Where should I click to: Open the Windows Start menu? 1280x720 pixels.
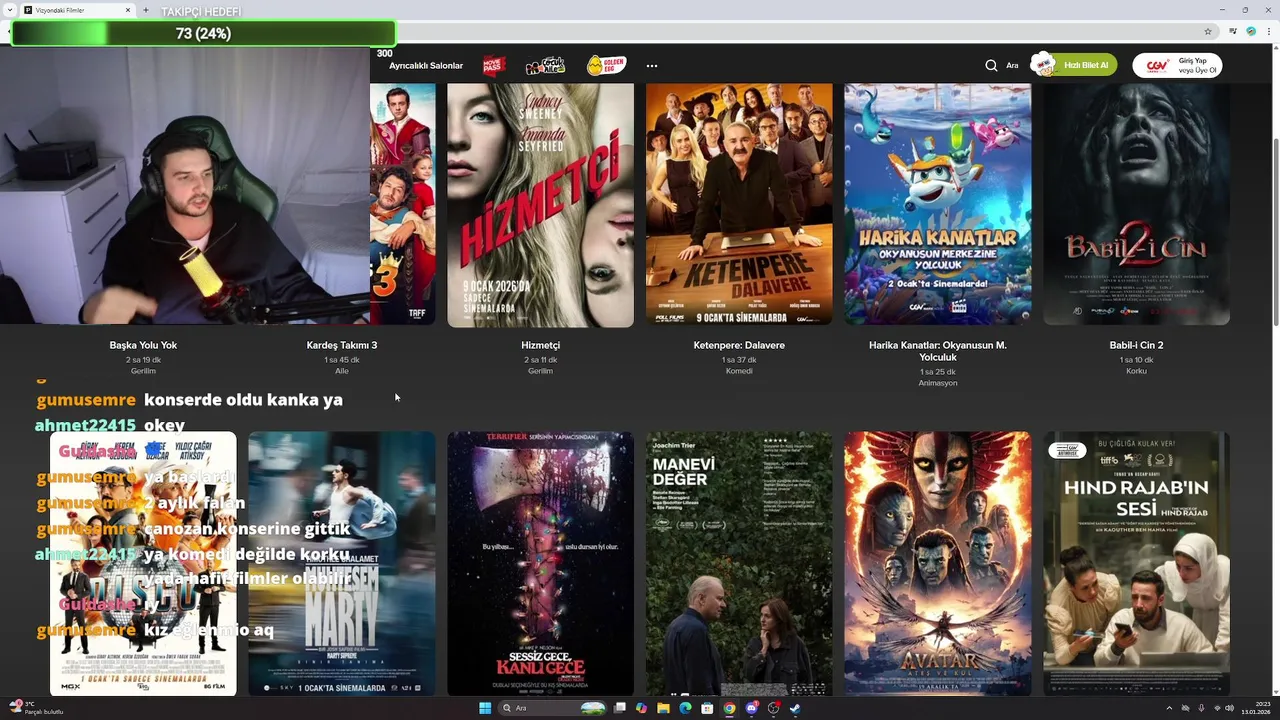pyautogui.click(x=485, y=708)
